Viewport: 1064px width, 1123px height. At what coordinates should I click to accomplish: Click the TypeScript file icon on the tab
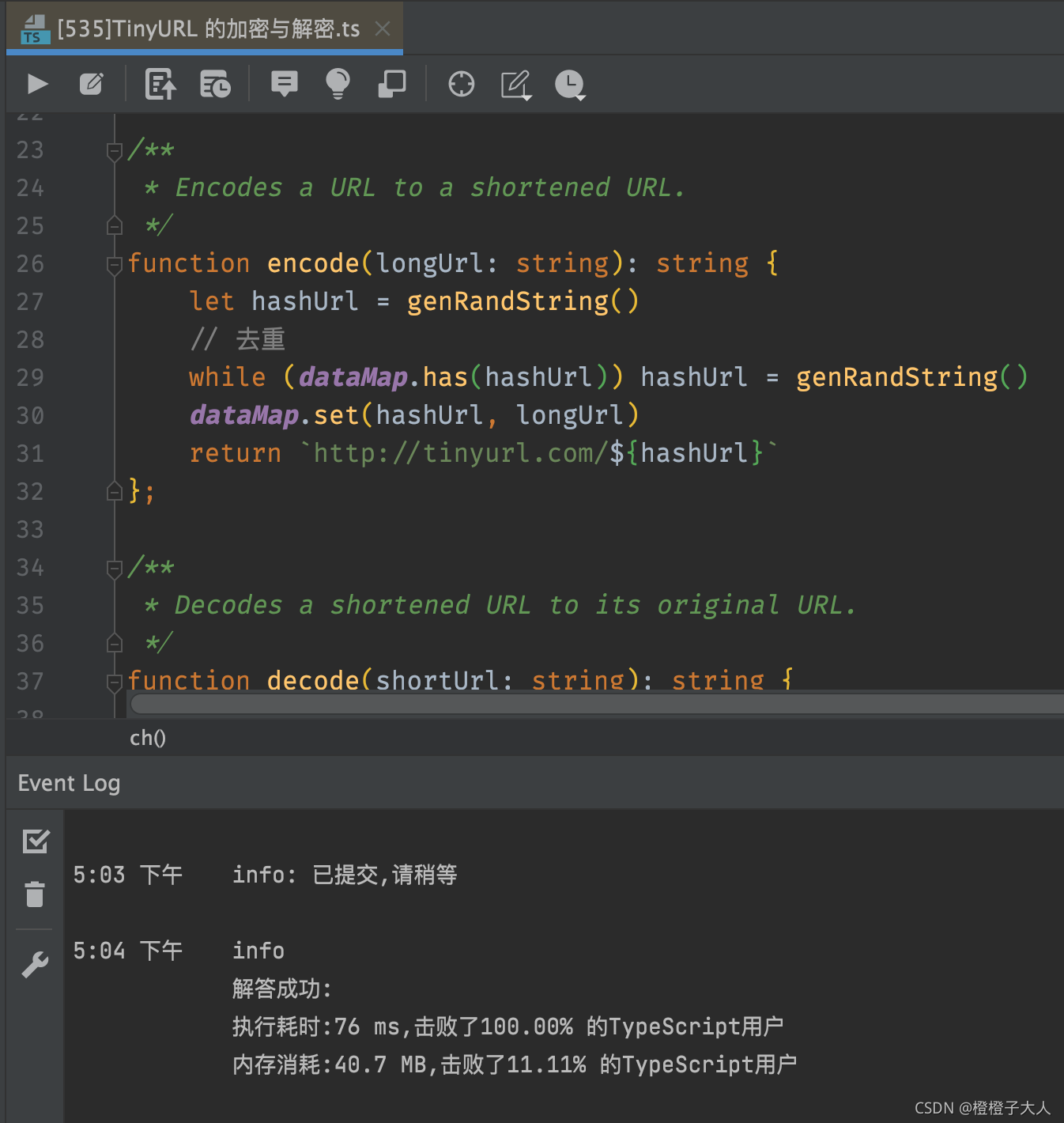pyautogui.click(x=35, y=29)
